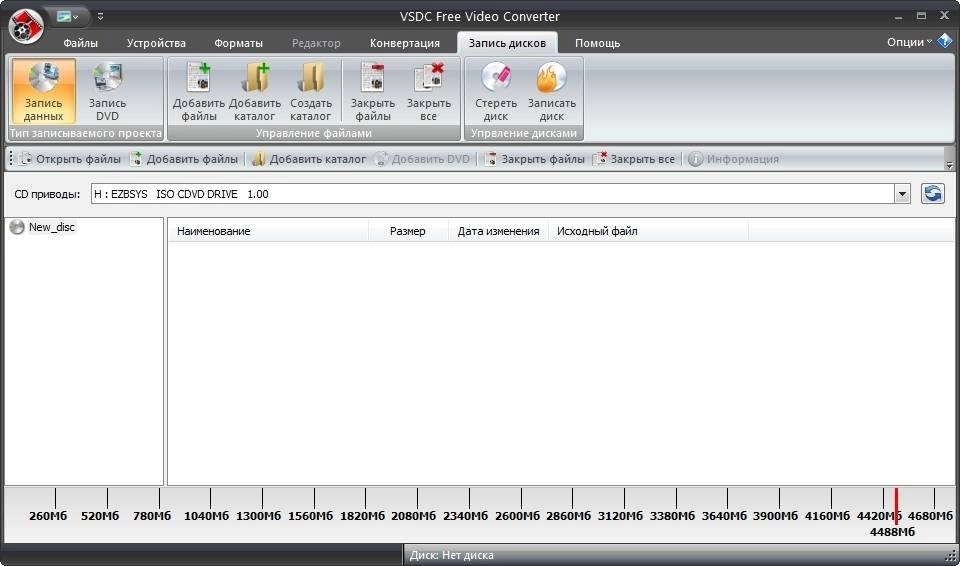Screen dimensions: 960x566
Task: Click Закрыть все in the secondary toolbar
Action: coord(635,159)
